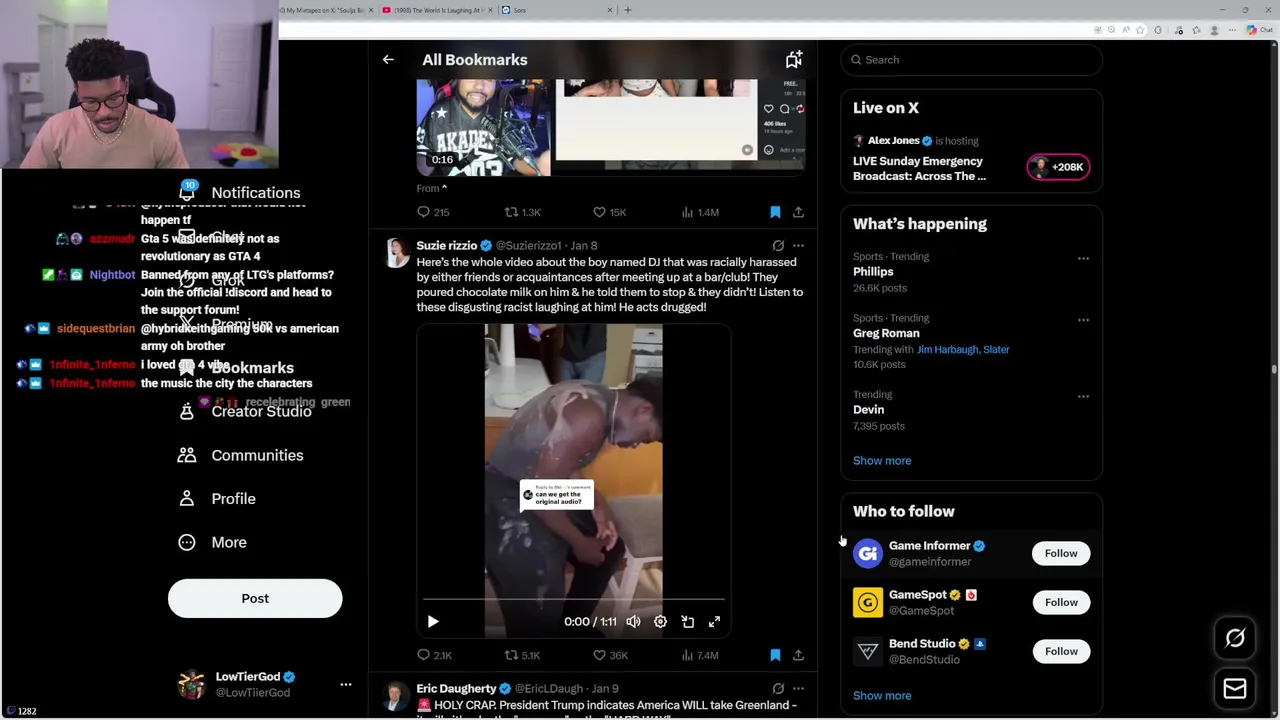The width and height of the screenshot is (1280, 720).
Task: Switch the video to fullscreen
Action: [714, 622]
